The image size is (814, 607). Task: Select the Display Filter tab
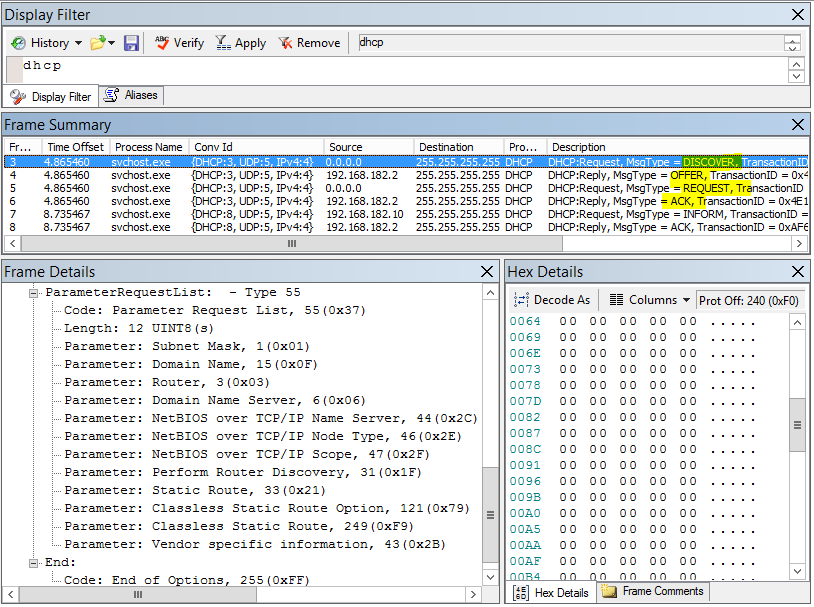(51, 96)
